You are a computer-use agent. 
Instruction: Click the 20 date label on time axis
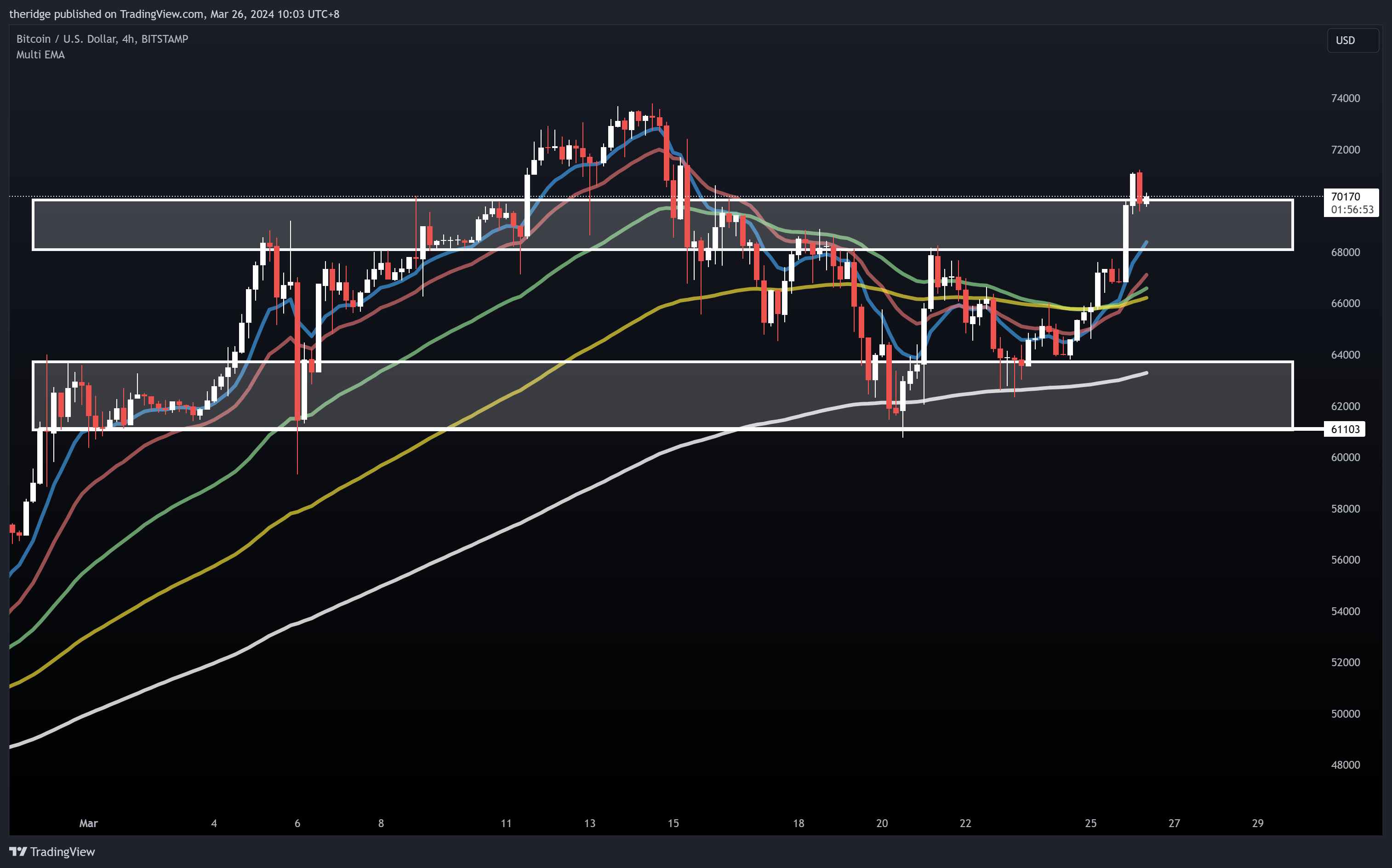click(882, 823)
